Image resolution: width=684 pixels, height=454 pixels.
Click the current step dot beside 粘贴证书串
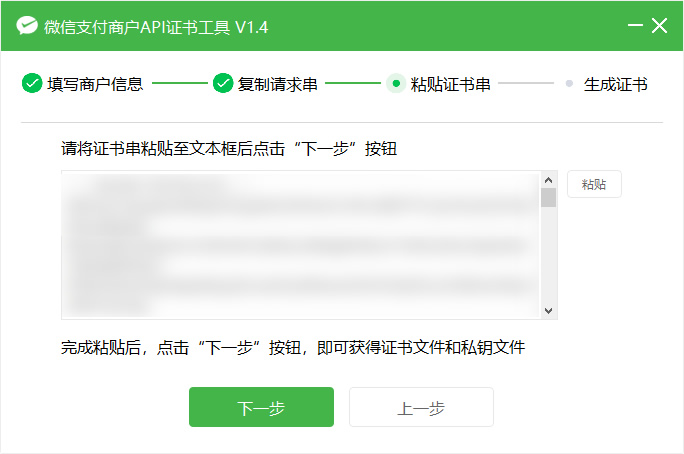coord(396,83)
